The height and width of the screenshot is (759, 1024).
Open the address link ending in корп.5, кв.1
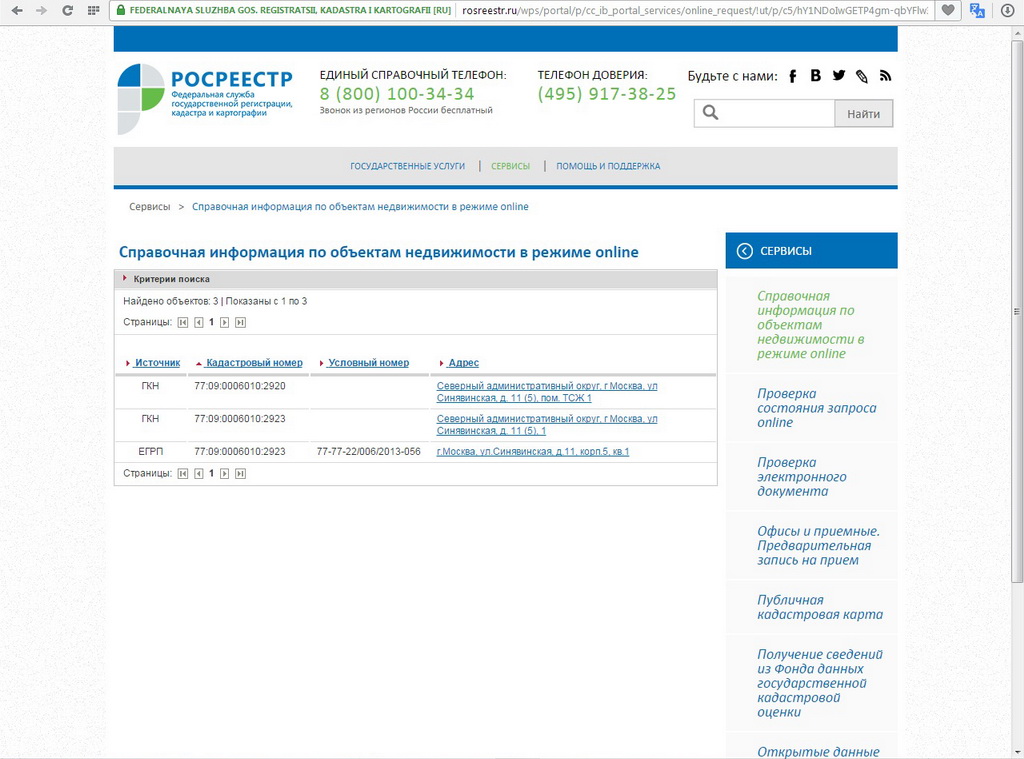tap(533, 452)
